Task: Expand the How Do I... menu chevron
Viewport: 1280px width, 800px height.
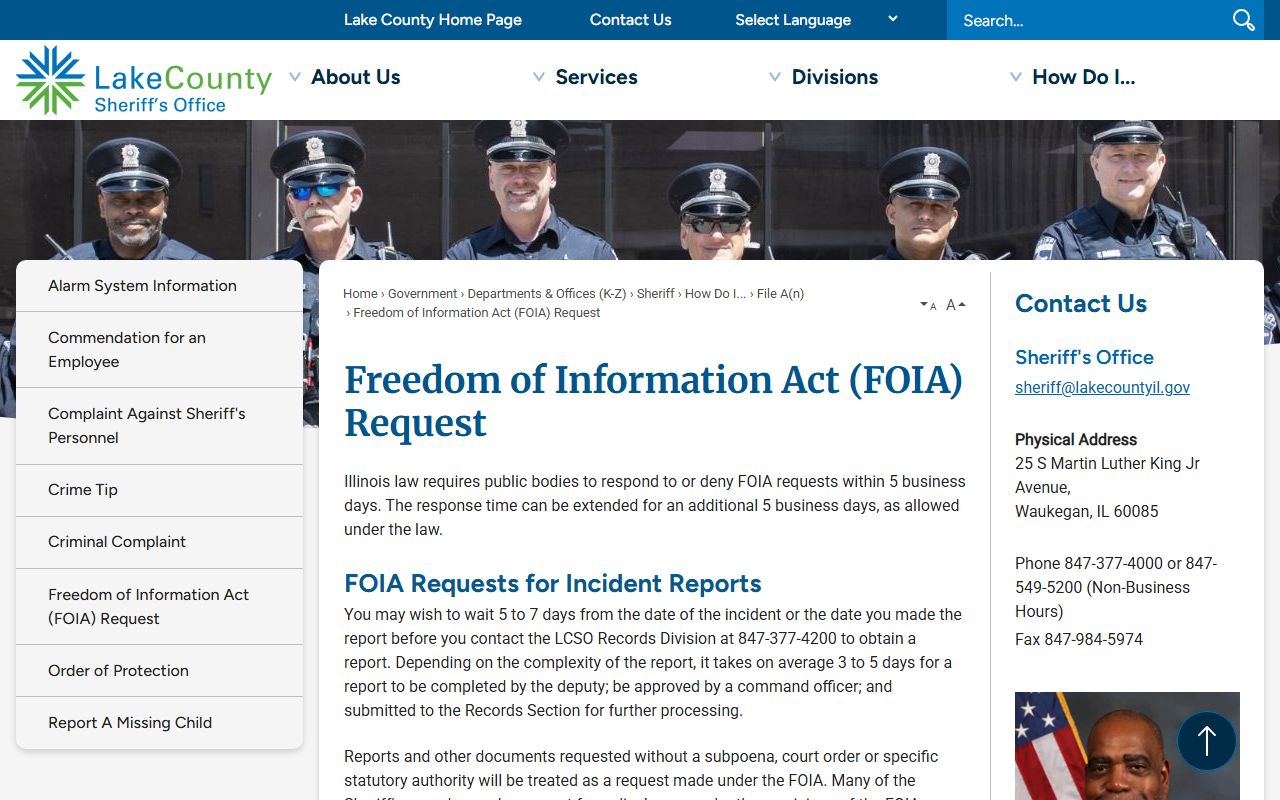Action: pos(1016,77)
